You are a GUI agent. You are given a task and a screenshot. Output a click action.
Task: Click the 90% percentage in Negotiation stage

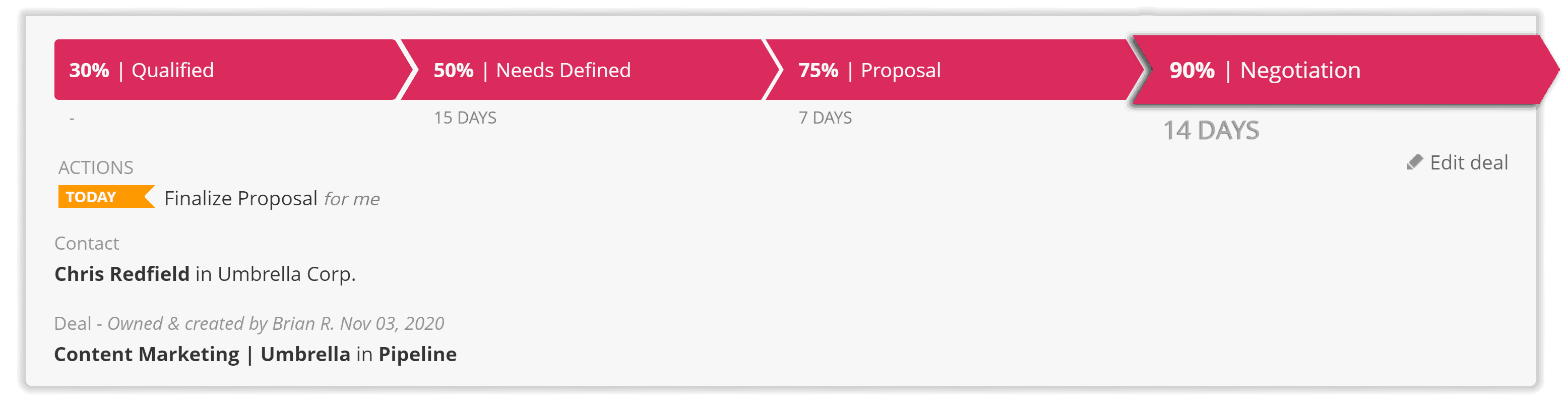pos(1192,70)
